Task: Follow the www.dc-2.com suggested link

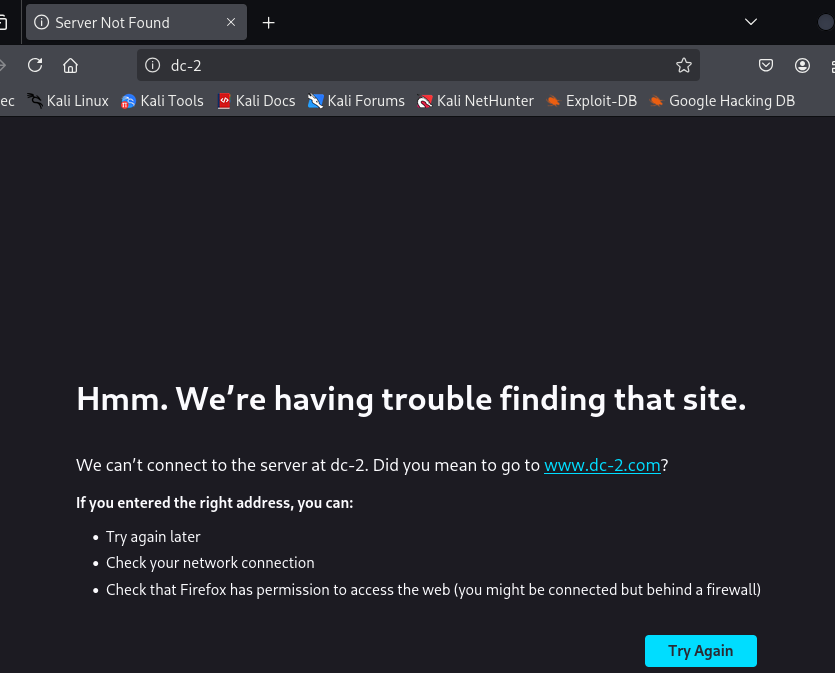Action: 602,465
